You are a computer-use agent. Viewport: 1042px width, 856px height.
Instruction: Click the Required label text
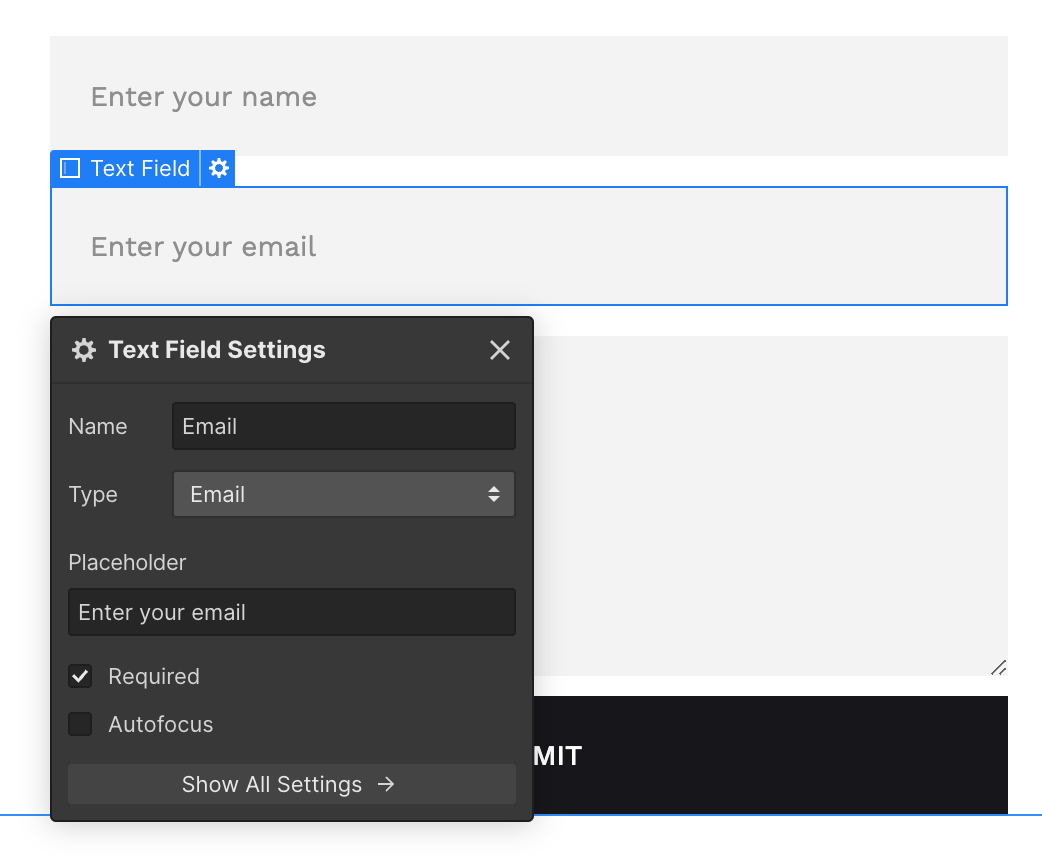154,676
